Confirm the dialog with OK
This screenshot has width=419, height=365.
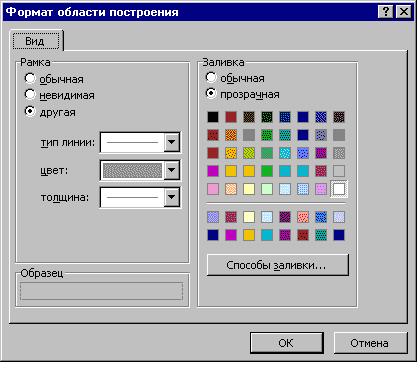pos(287,343)
